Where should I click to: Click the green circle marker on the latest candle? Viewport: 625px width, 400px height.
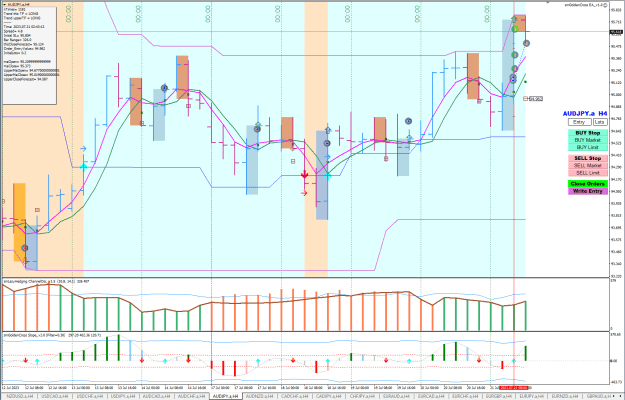515,29
